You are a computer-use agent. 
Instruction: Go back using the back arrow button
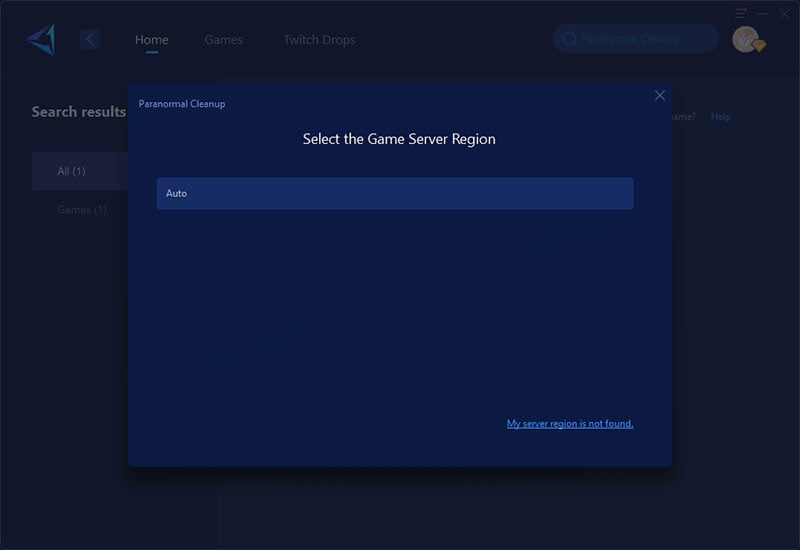tap(90, 39)
